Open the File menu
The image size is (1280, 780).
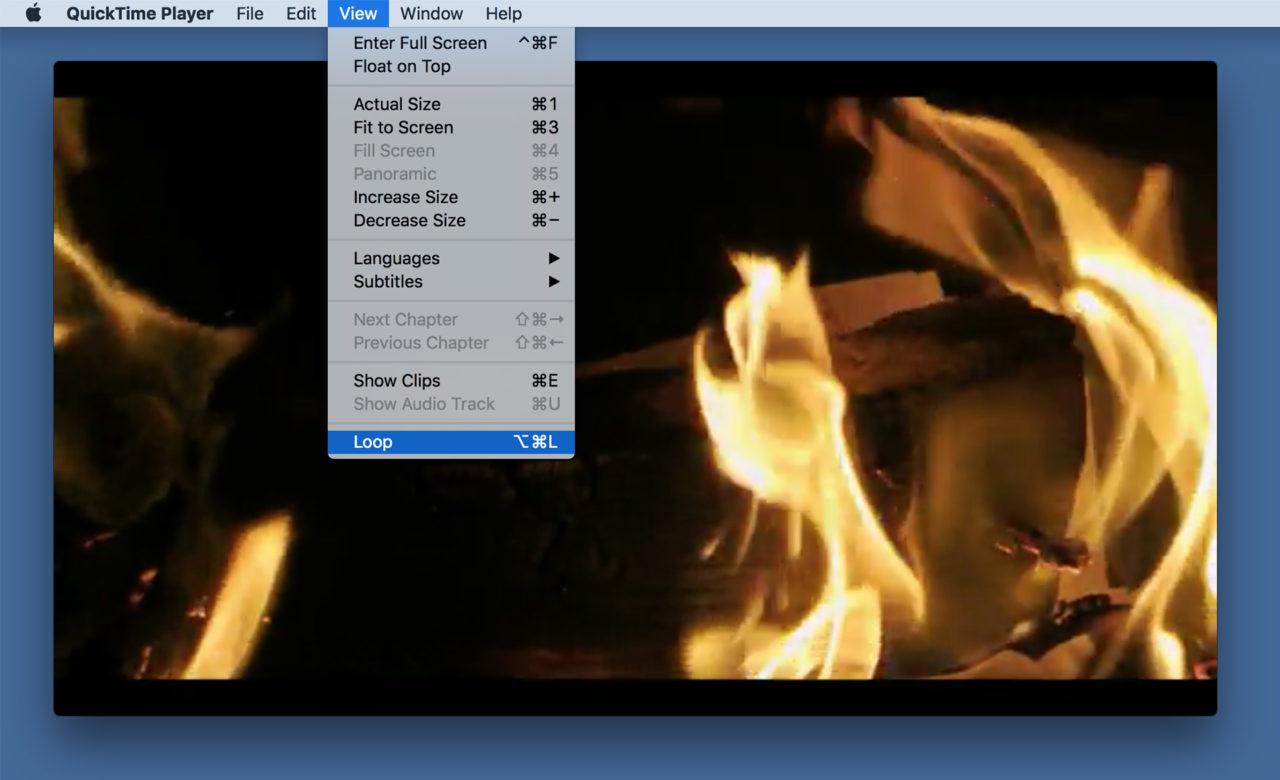click(x=250, y=13)
